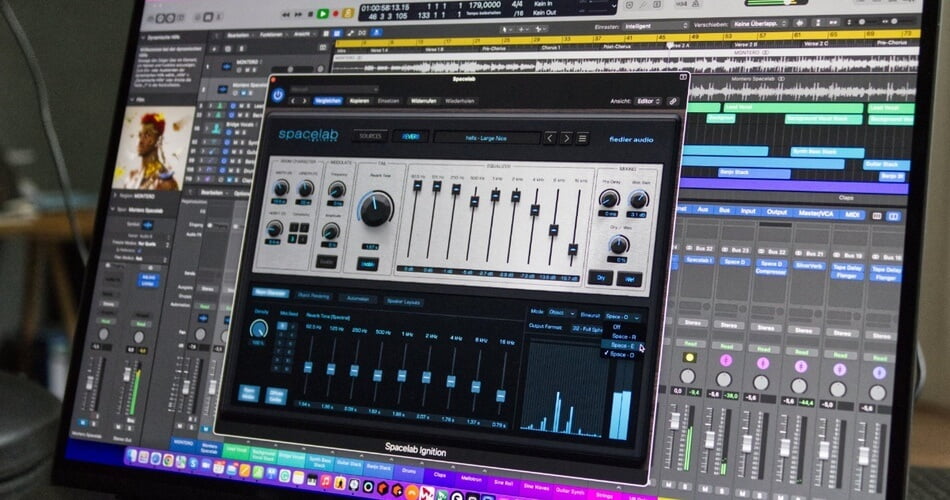Screen dimensions: 950x500
Task: Click the Vergleichen compare button
Action: point(326,100)
